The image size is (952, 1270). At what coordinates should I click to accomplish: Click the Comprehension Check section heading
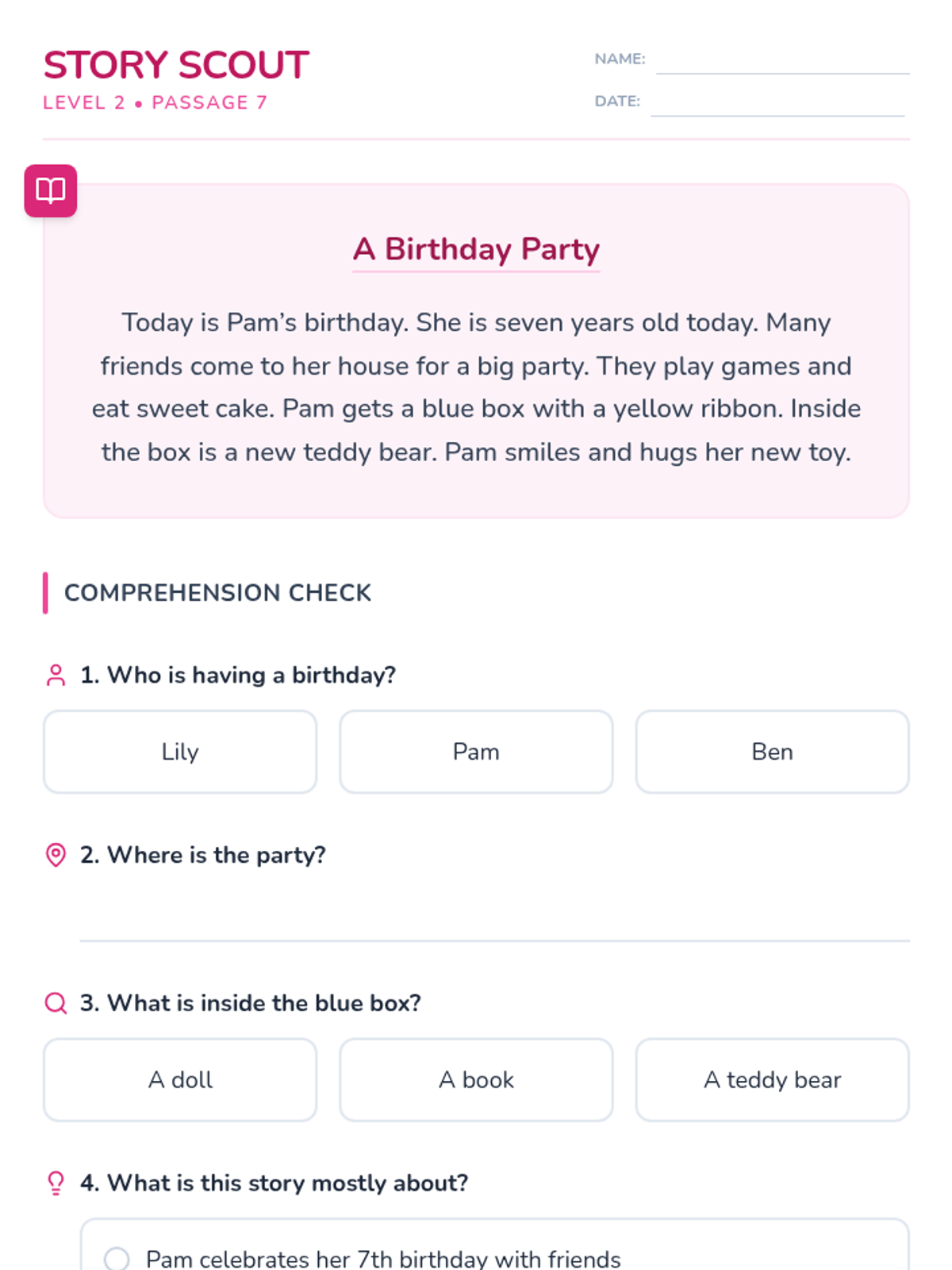(x=217, y=593)
